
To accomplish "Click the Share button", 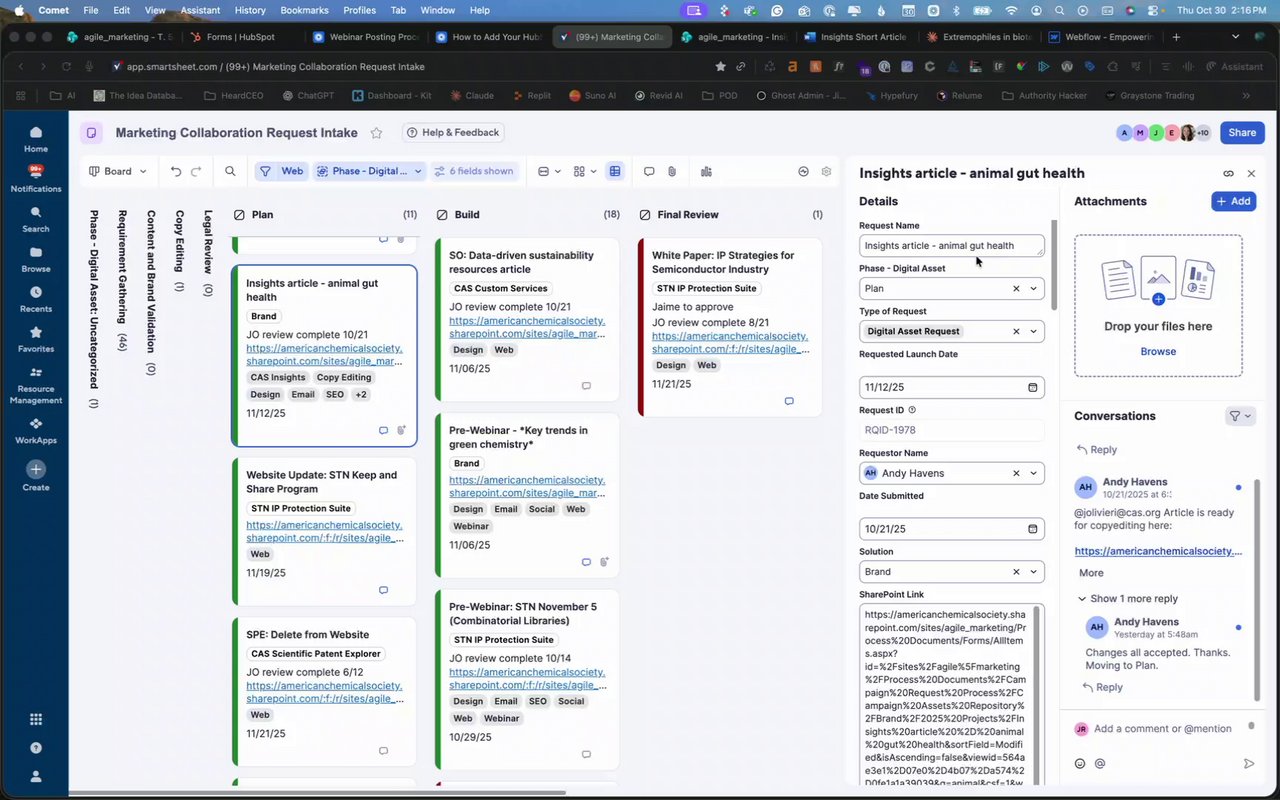I will 1242,132.
